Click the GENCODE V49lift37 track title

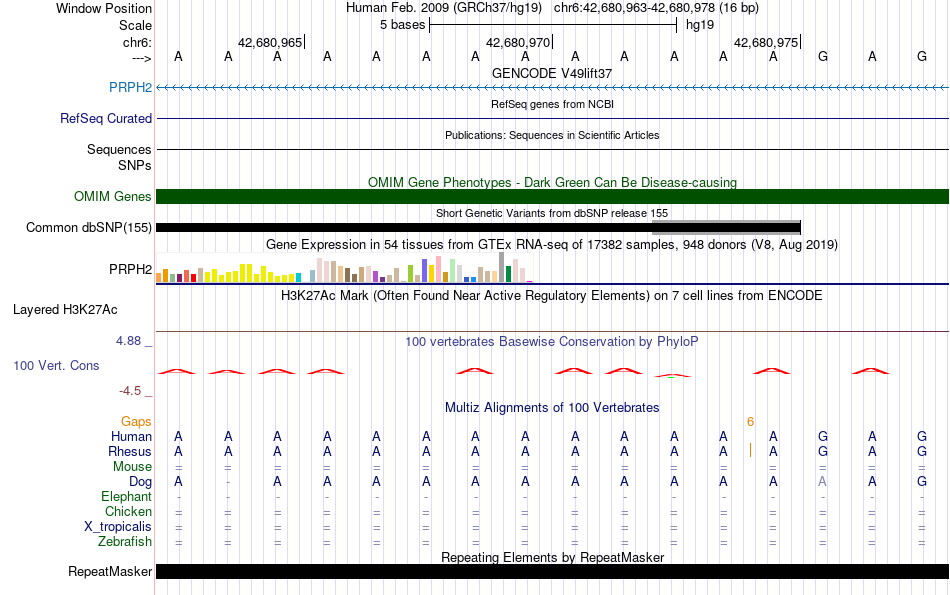552,73
